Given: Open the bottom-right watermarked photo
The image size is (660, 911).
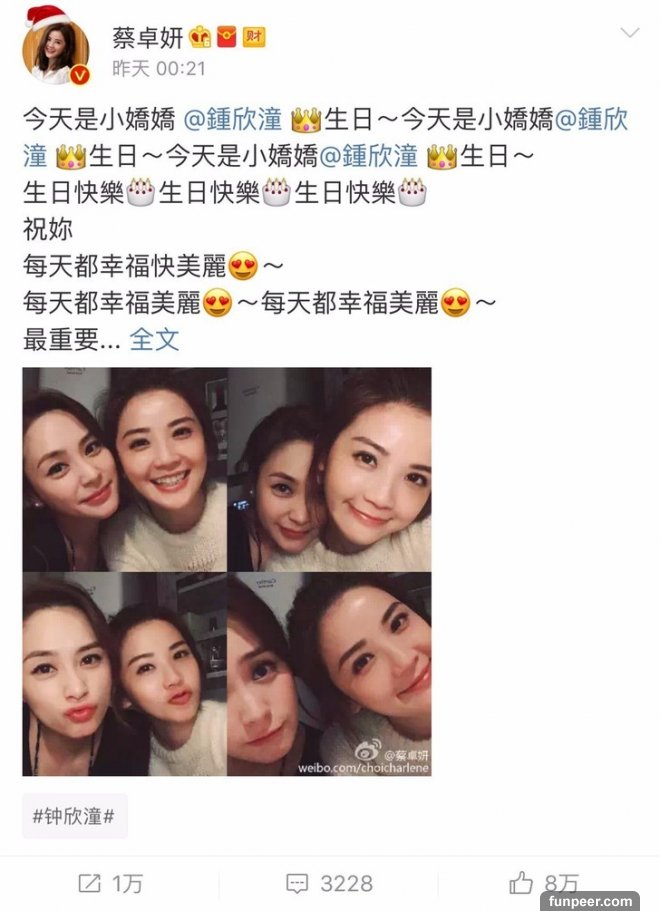Looking at the screenshot, I should pos(329,674).
